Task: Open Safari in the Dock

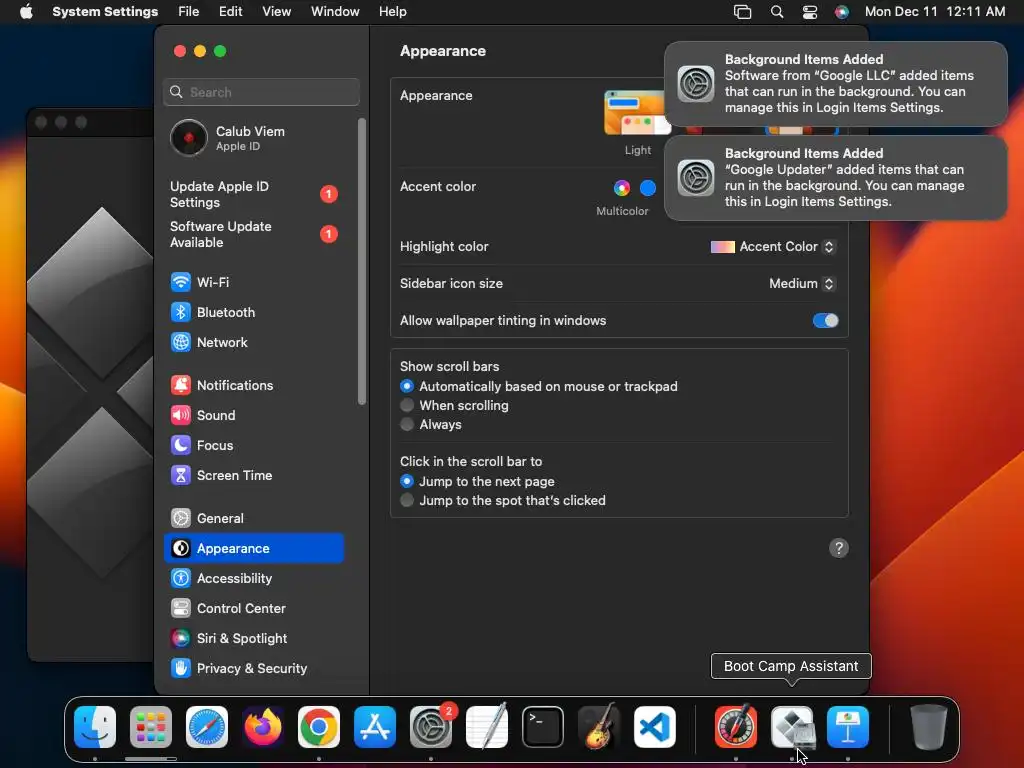Action: coord(207,727)
